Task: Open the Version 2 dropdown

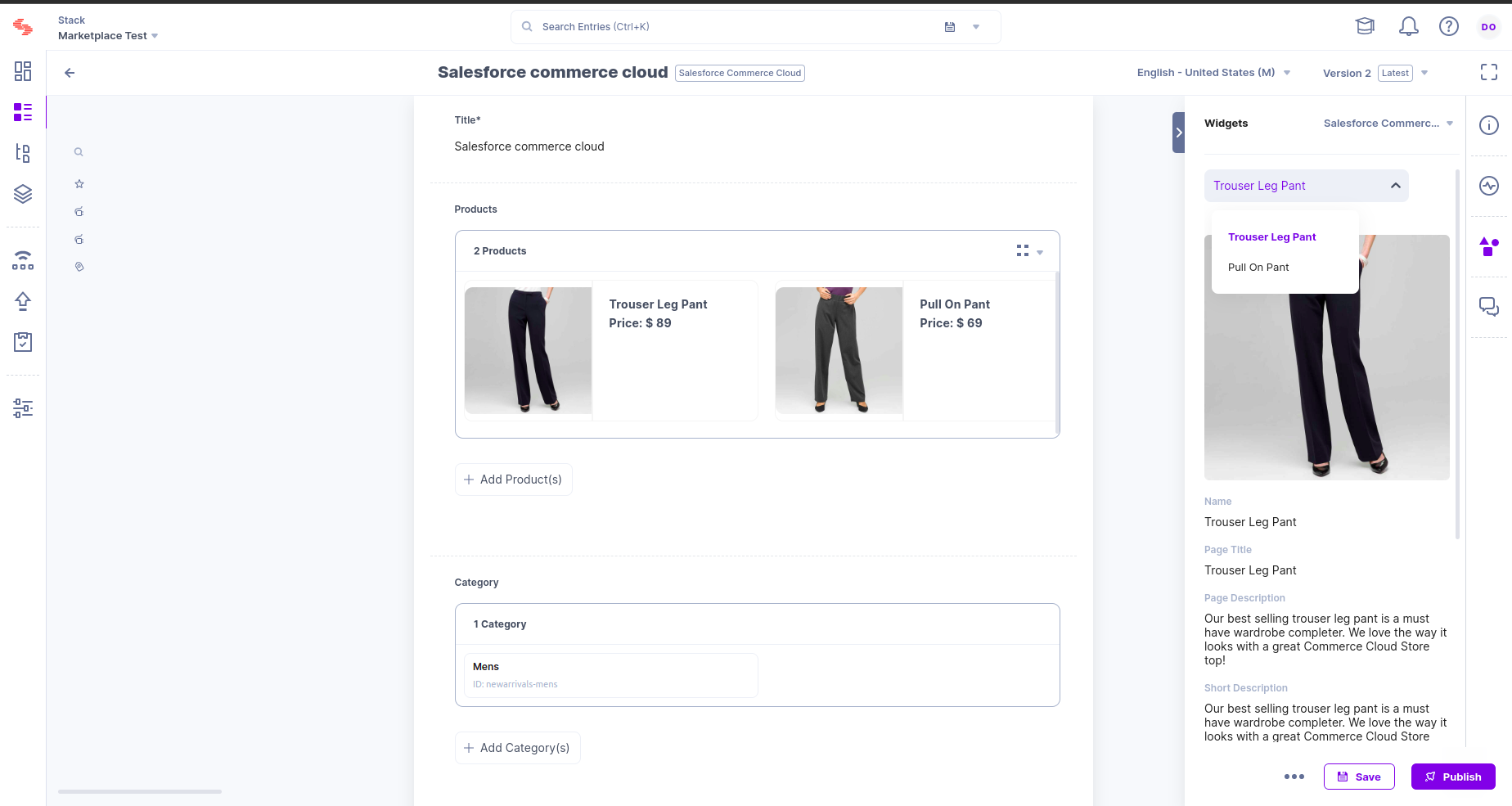Action: pyautogui.click(x=1375, y=73)
